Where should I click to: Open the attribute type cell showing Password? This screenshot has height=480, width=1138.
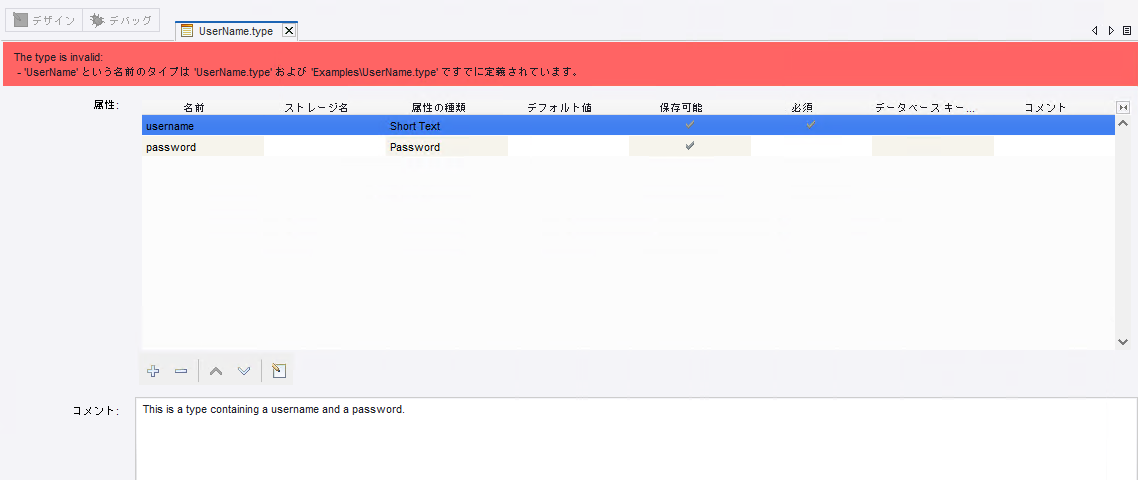446,147
